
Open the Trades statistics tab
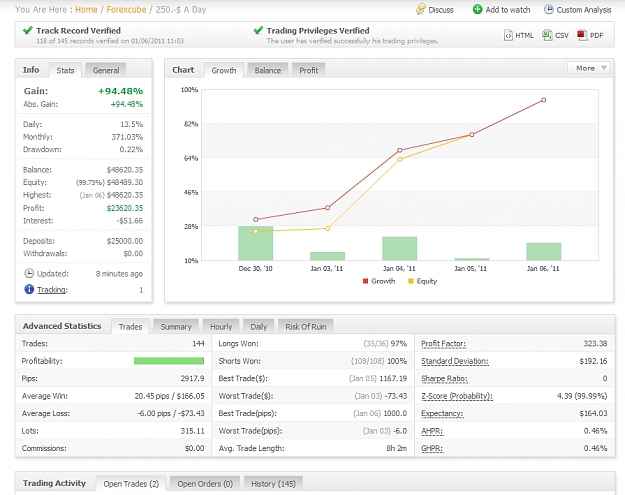130,327
